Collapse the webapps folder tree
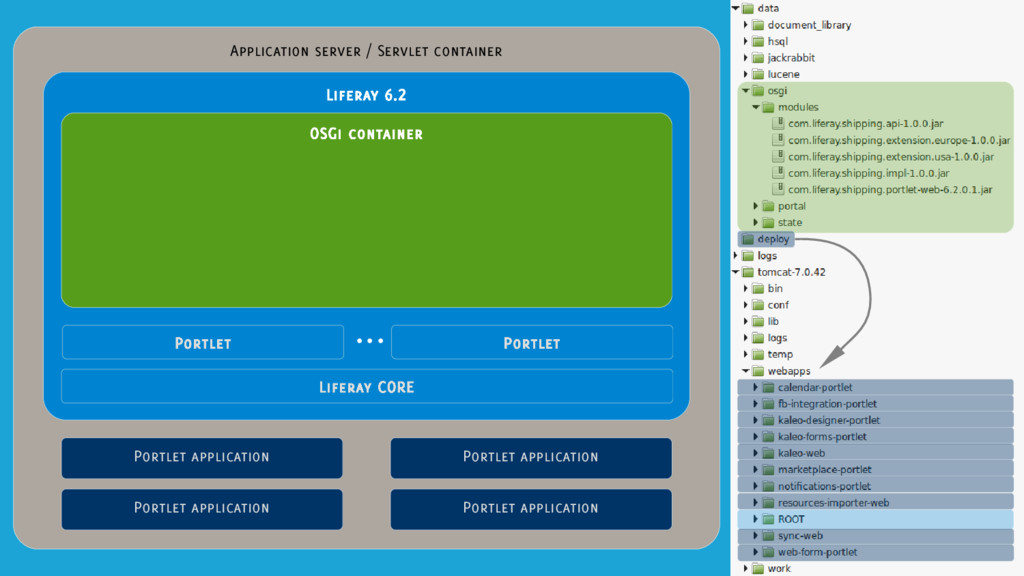Image resolution: width=1024 pixels, height=576 pixels. (x=745, y=371)
